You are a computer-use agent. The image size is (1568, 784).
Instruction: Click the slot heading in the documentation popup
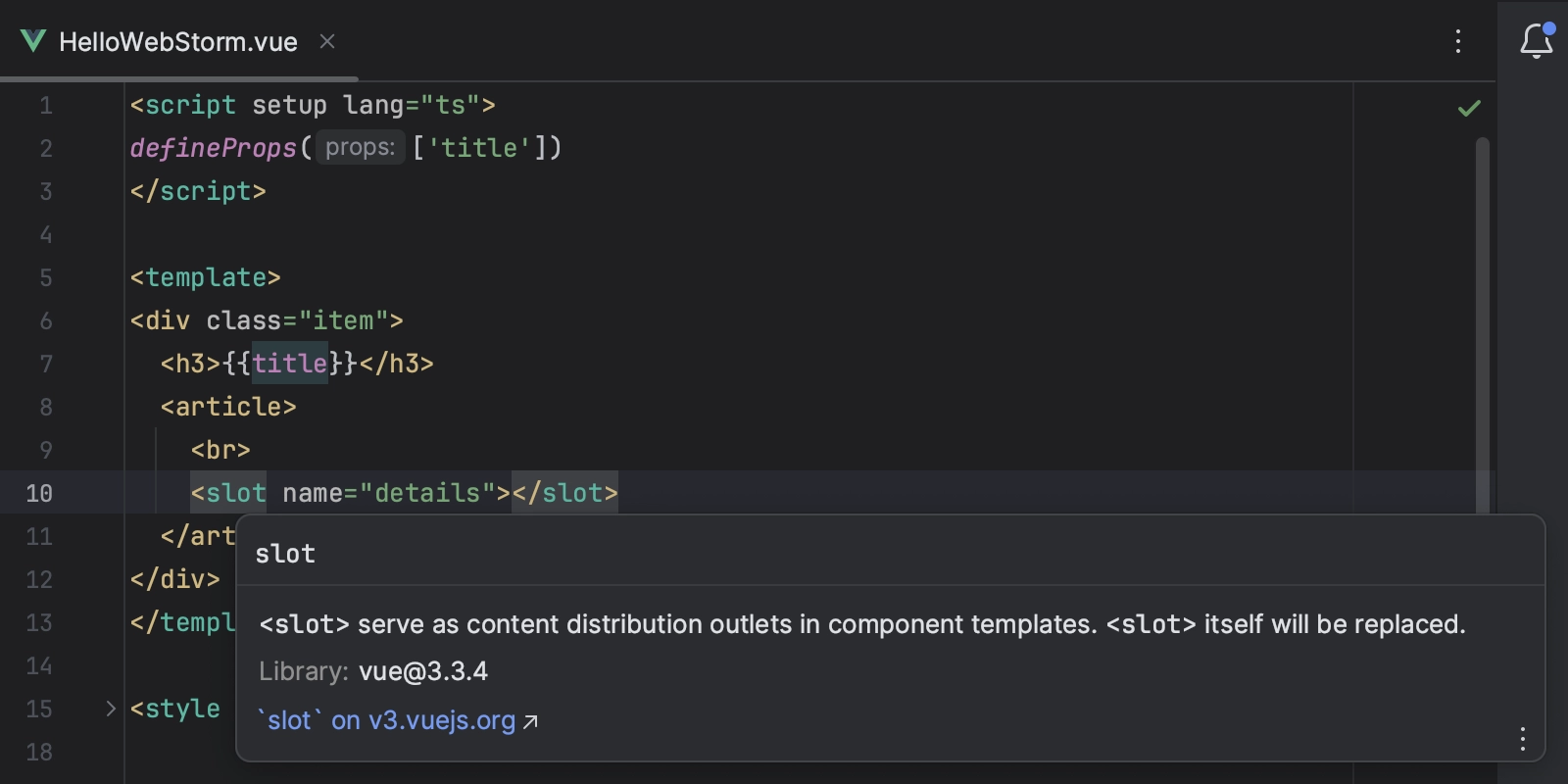pyautogui.click(x=285, y=554)
